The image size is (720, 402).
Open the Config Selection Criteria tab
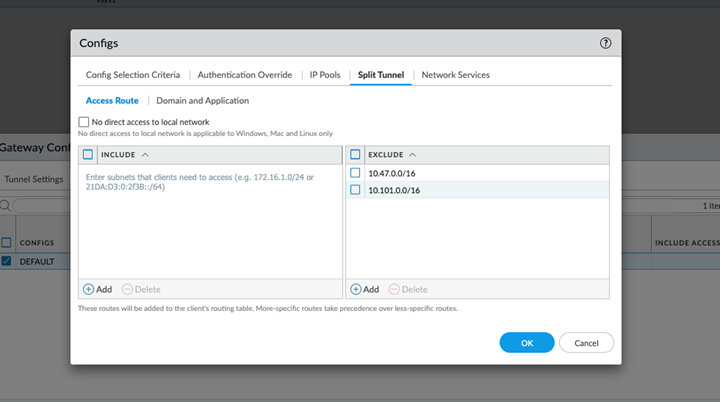pos(133,75)
